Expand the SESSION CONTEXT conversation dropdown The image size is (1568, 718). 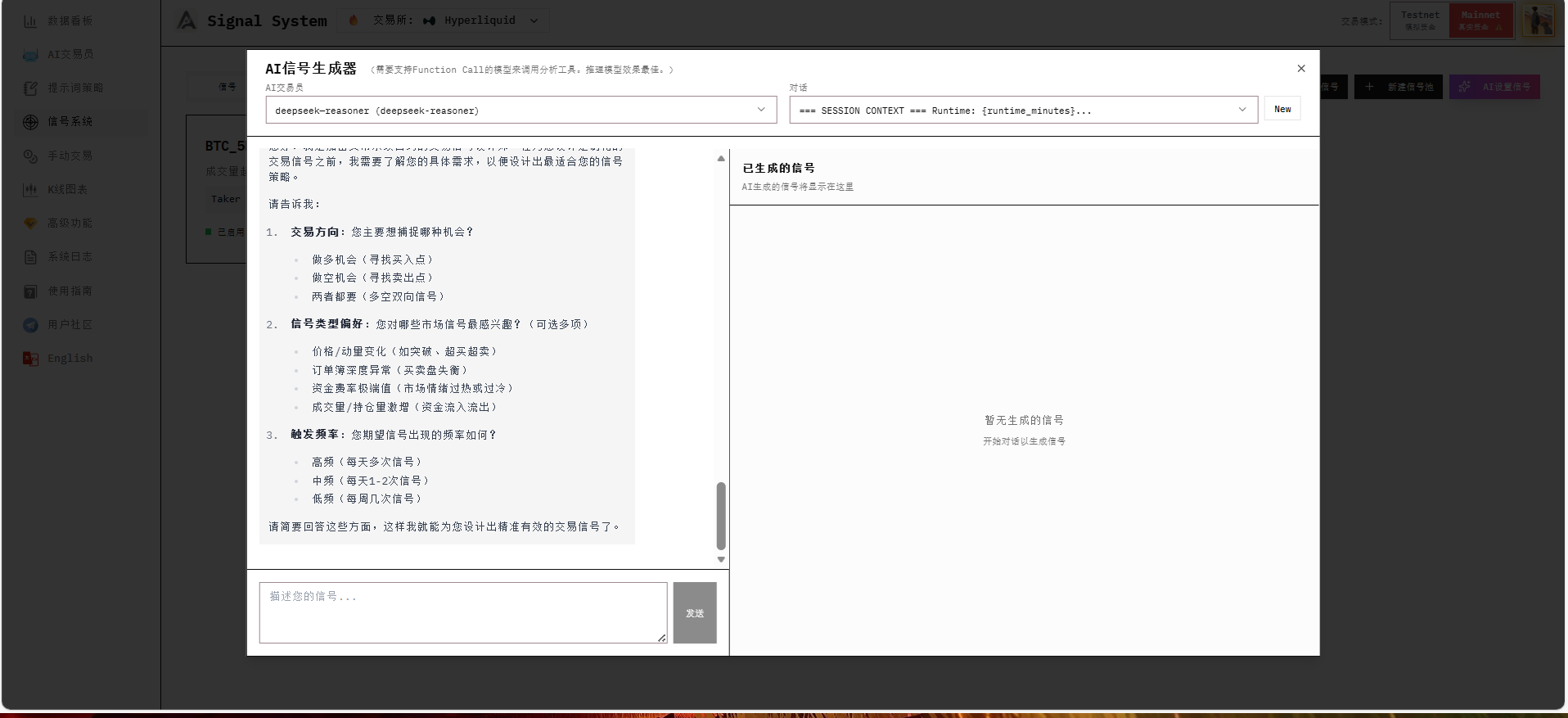click(x=1022, y=110)
